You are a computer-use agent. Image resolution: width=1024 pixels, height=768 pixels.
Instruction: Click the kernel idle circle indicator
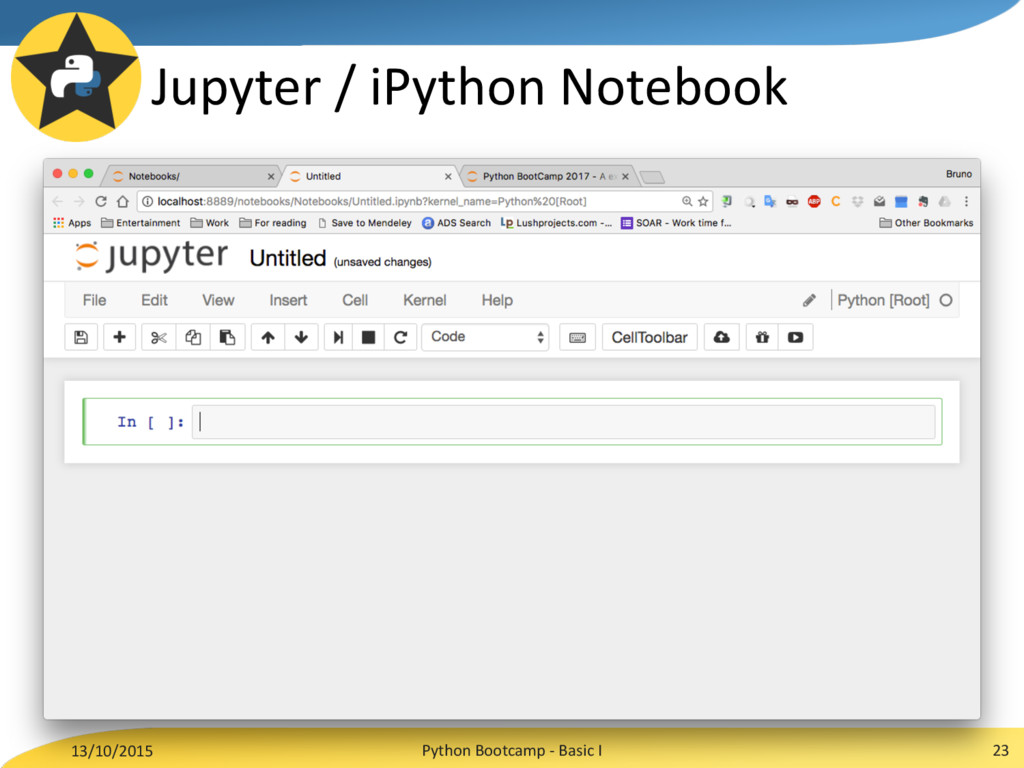pyautogui.click(x=946, y=300)
